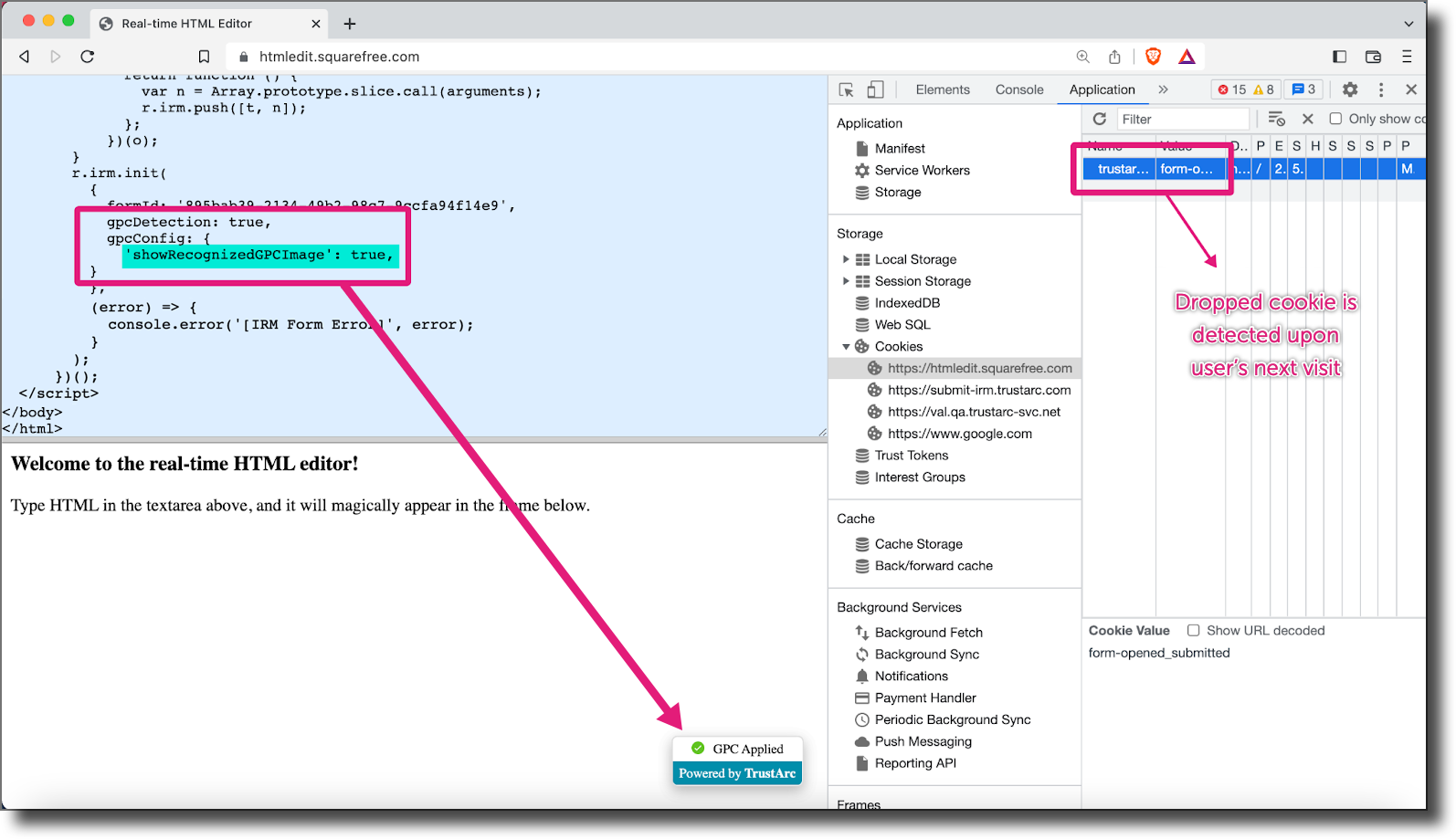Viewport: 1456px width, 839px height.
Task: Bookmark this page with the bookmark icon
Action: (204, 57)
